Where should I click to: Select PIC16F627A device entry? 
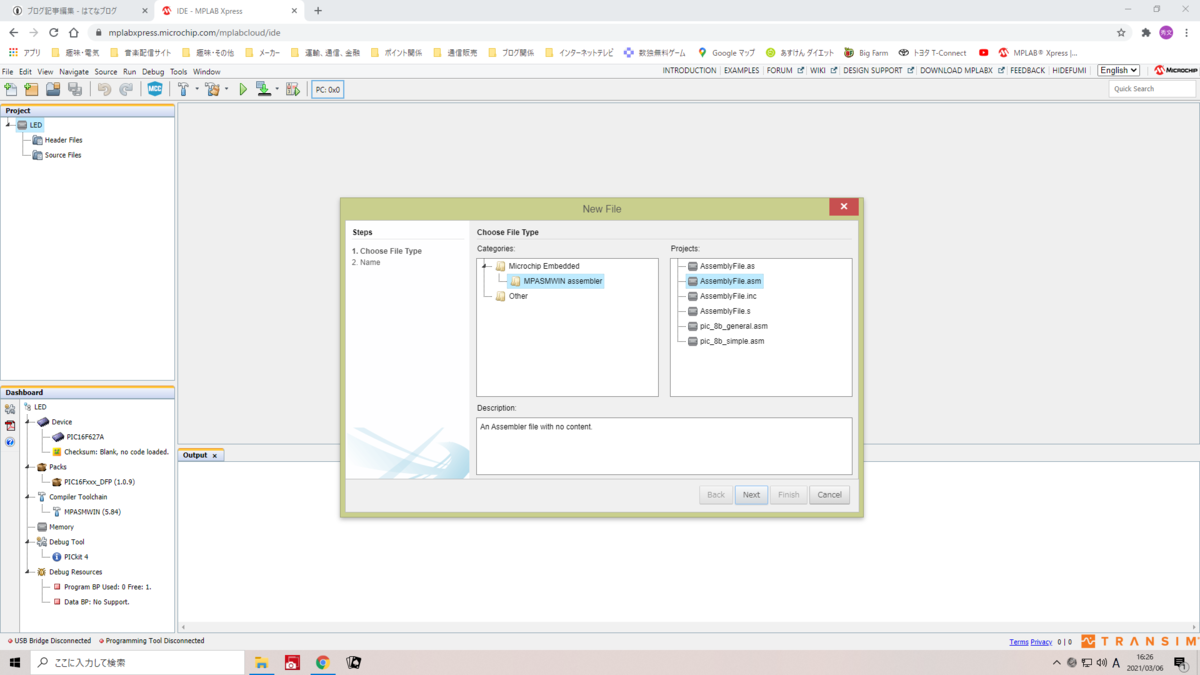pyautogui.click(x=78, y=437)
